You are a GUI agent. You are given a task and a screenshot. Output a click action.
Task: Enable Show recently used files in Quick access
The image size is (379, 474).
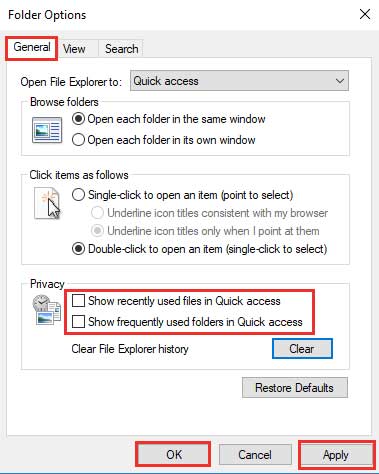79,301
